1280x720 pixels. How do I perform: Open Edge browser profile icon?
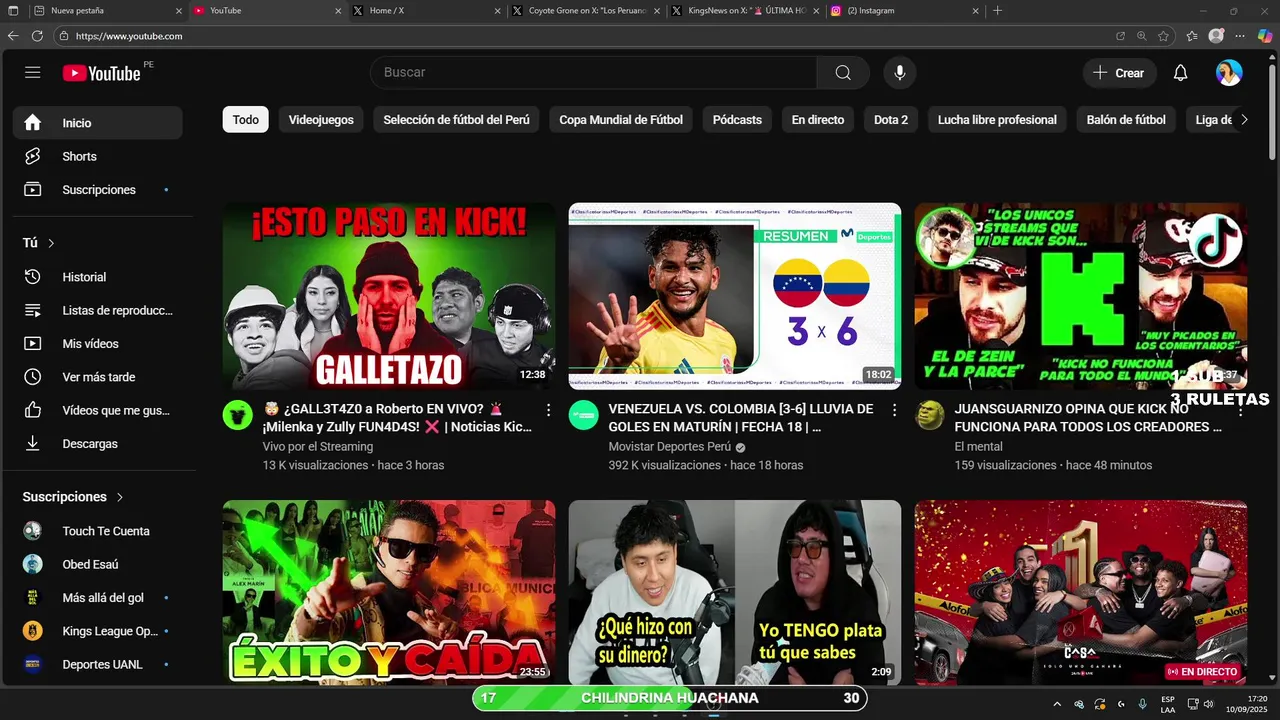click(x=1216, y=36)
